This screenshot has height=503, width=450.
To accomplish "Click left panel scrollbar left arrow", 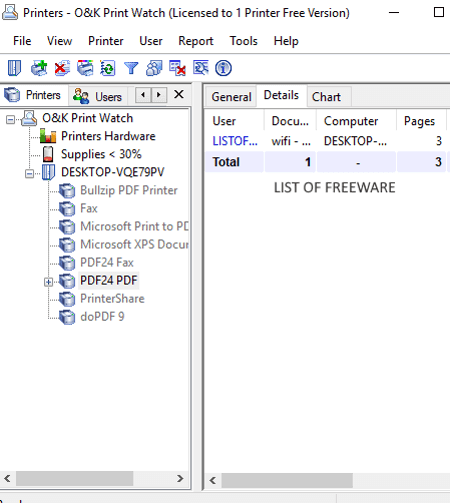I will coord(7,479).
